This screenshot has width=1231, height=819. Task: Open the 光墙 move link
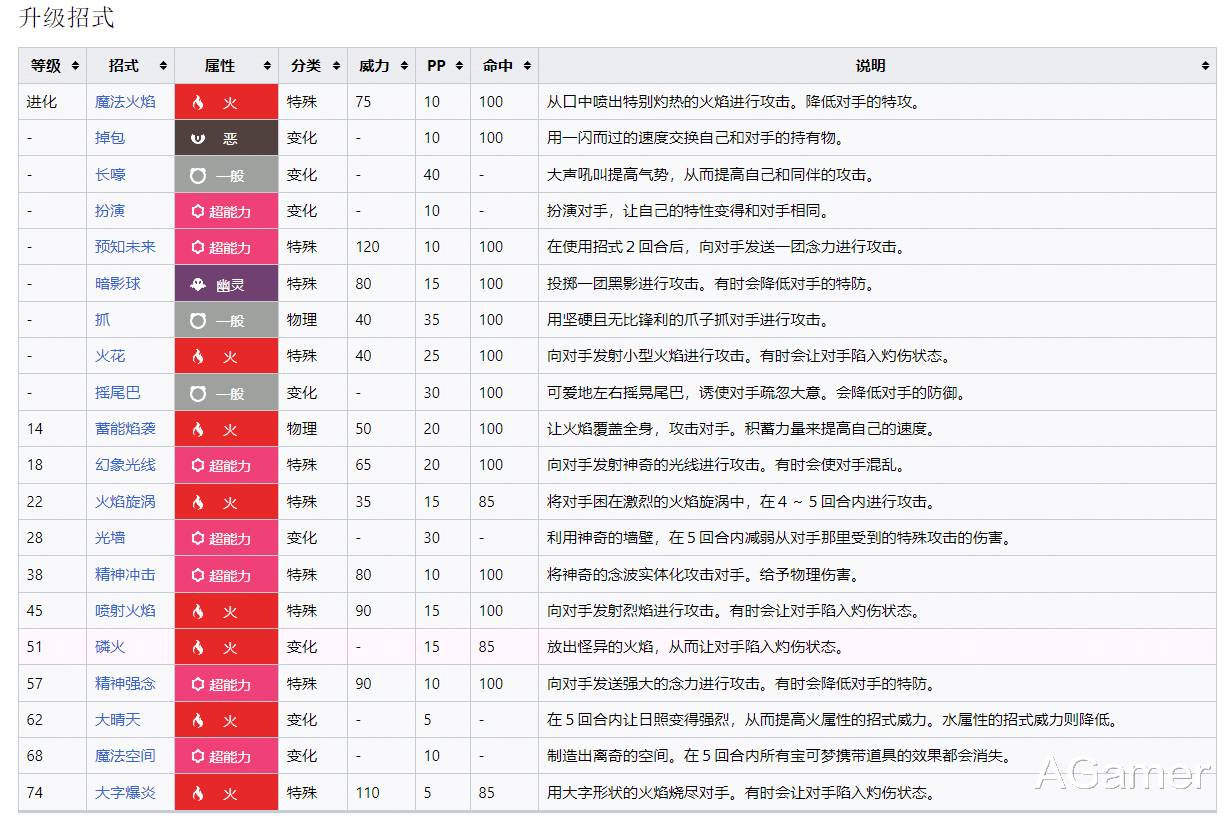110,538
